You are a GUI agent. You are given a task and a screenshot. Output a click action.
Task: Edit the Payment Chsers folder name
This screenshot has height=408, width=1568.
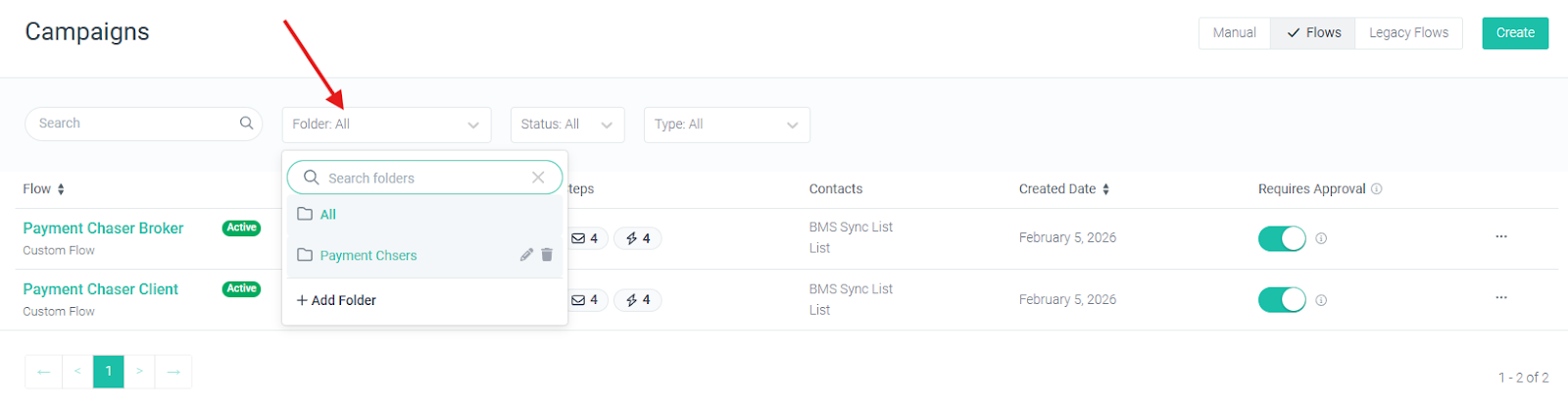[526, 255]
